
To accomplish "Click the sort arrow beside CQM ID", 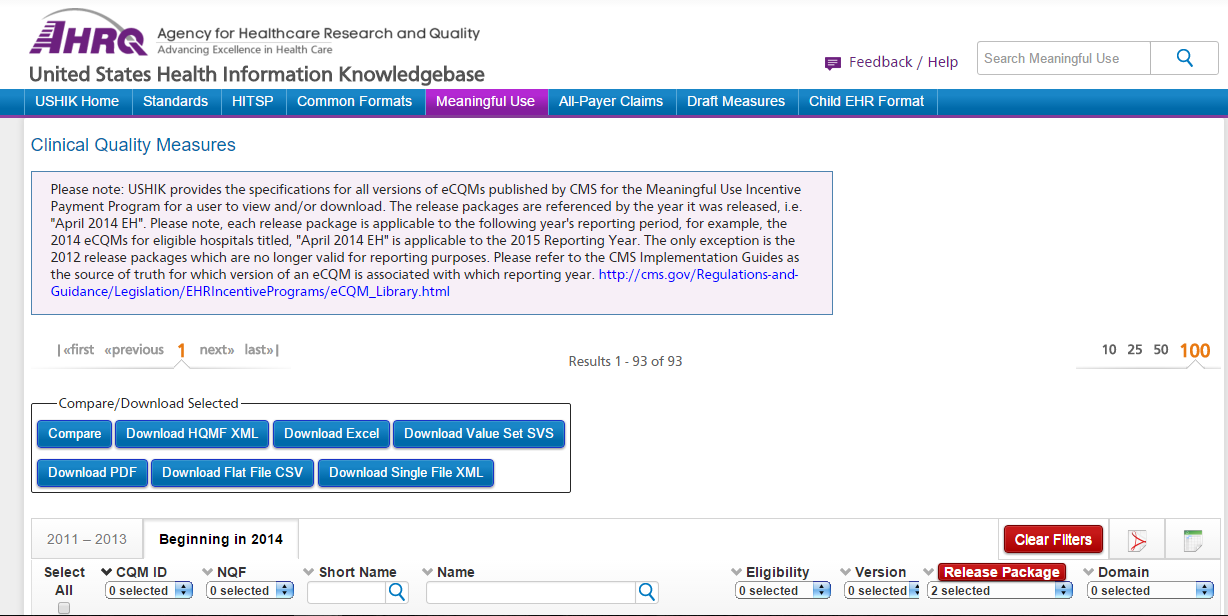I will pos(108,572).
